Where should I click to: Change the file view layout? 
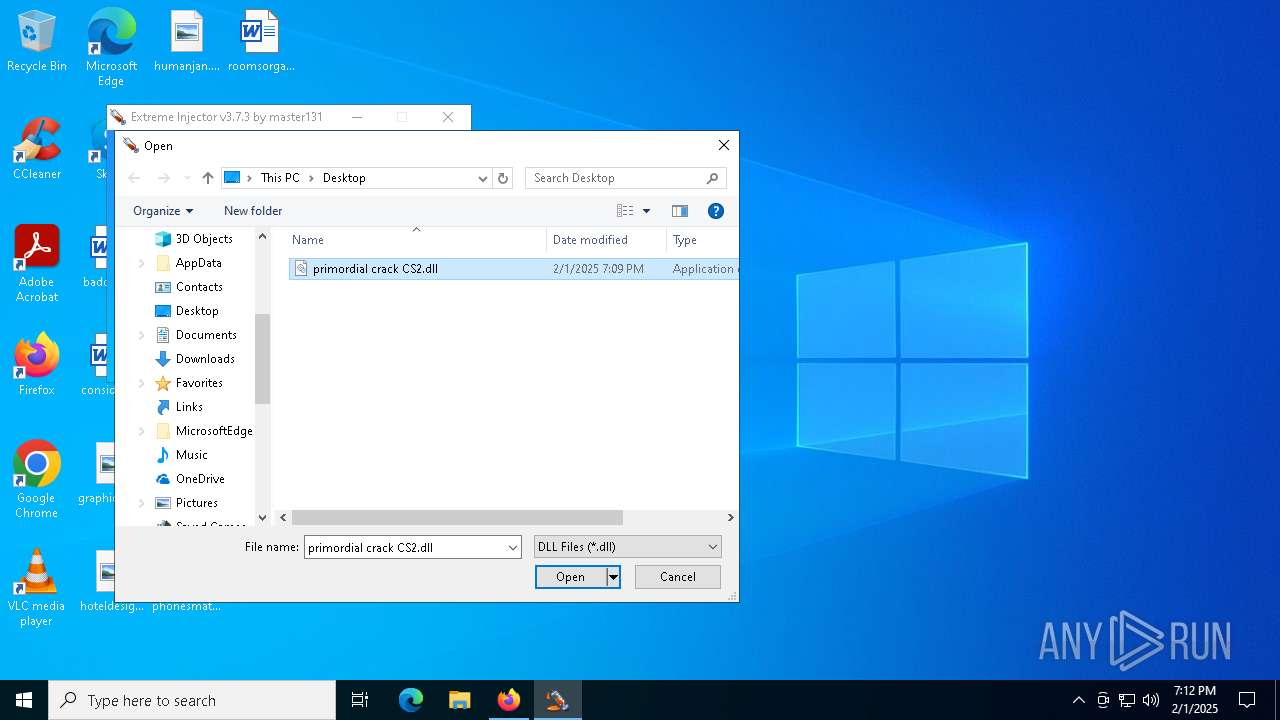pos(625,211)
